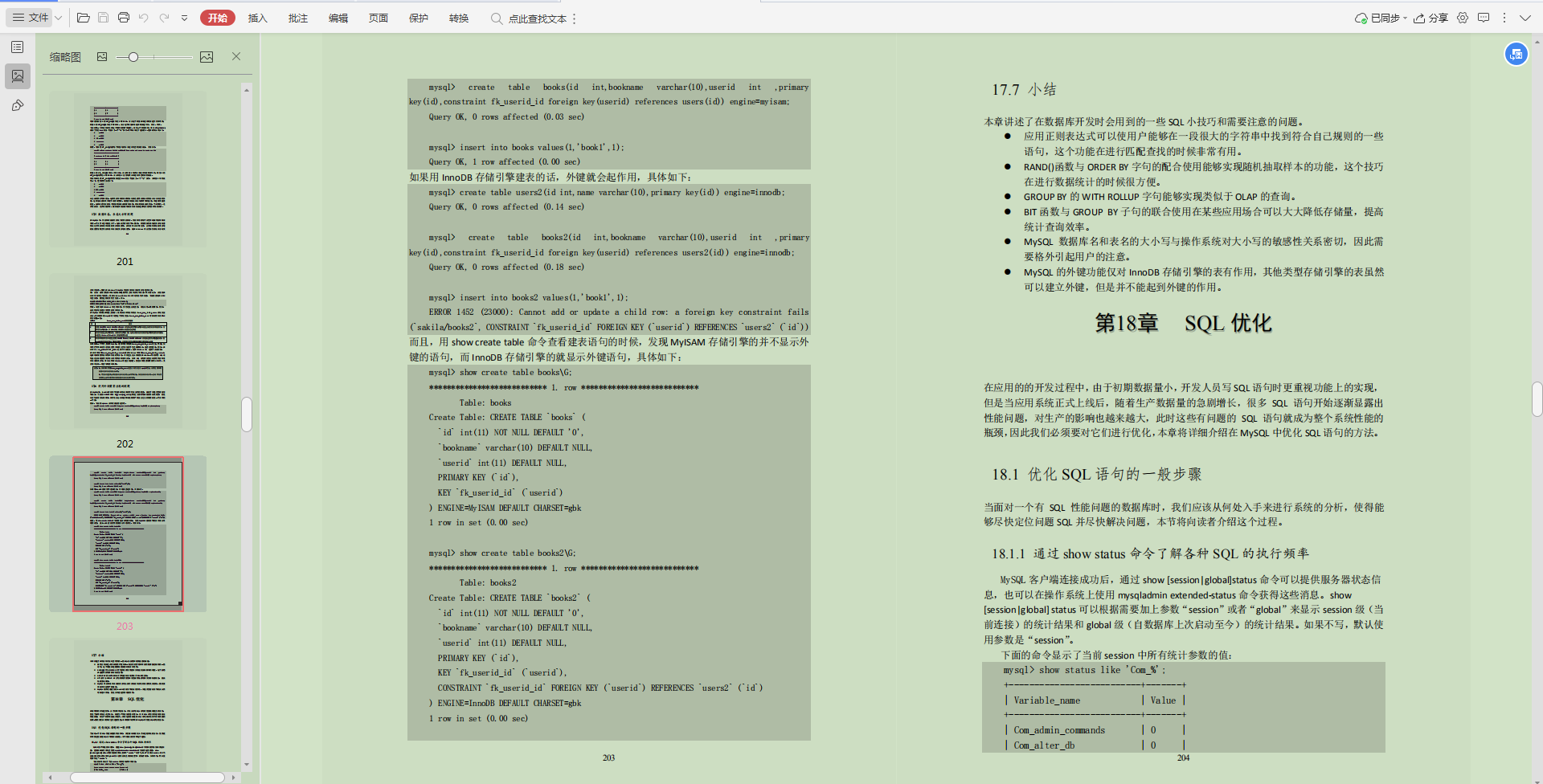This screenshot has width=1543, height=784.
Task: Open the blue document conversion floating button
Action: [x=1516, y=54]
